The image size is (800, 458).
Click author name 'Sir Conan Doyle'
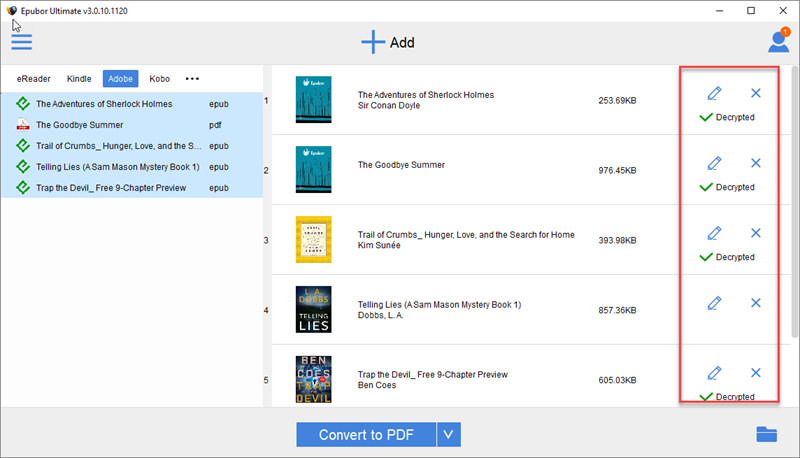[389, 106]
